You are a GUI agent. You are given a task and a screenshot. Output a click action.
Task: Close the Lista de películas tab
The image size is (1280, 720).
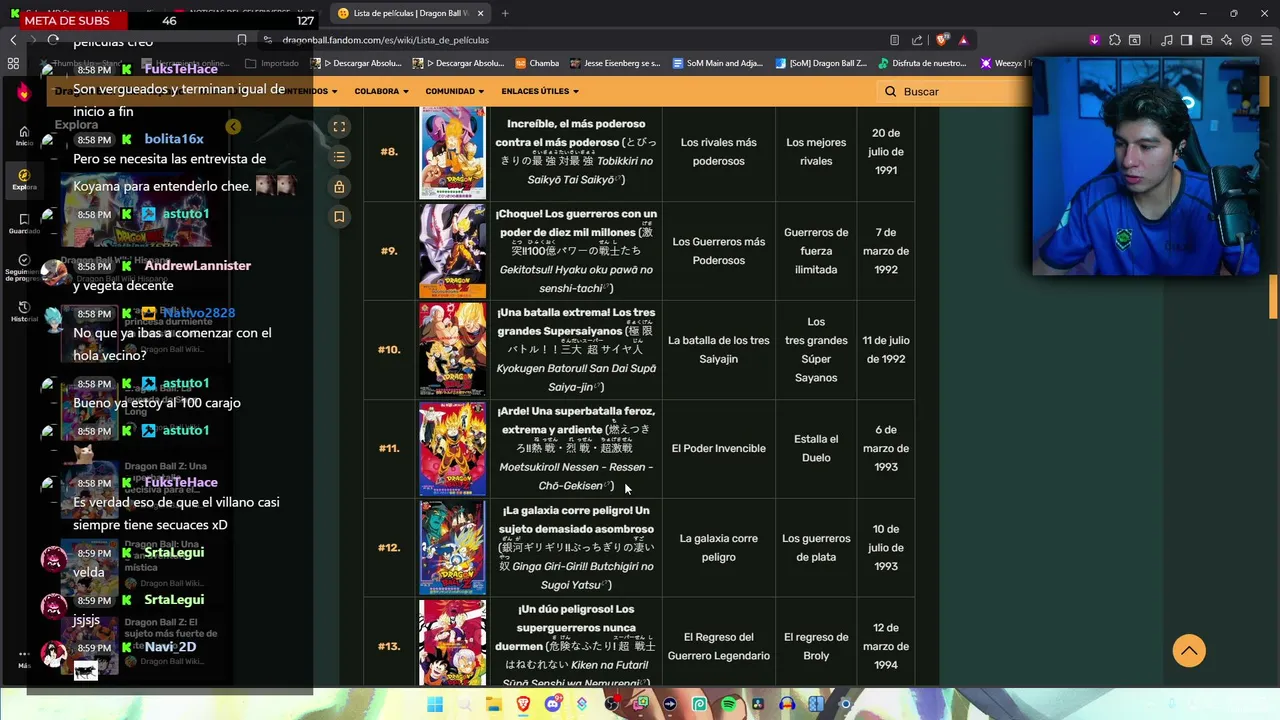click(480, 13)
